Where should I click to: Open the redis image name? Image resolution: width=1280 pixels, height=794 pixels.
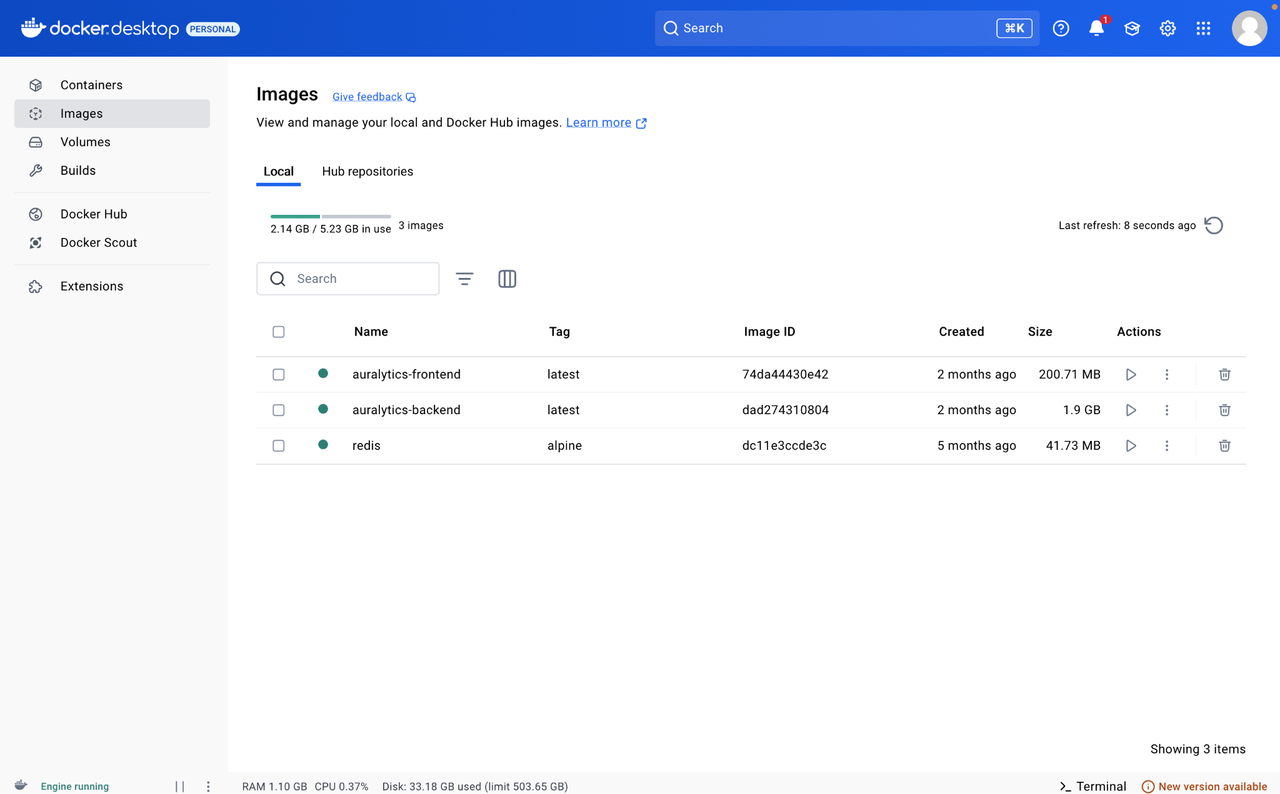pos(366,446)
